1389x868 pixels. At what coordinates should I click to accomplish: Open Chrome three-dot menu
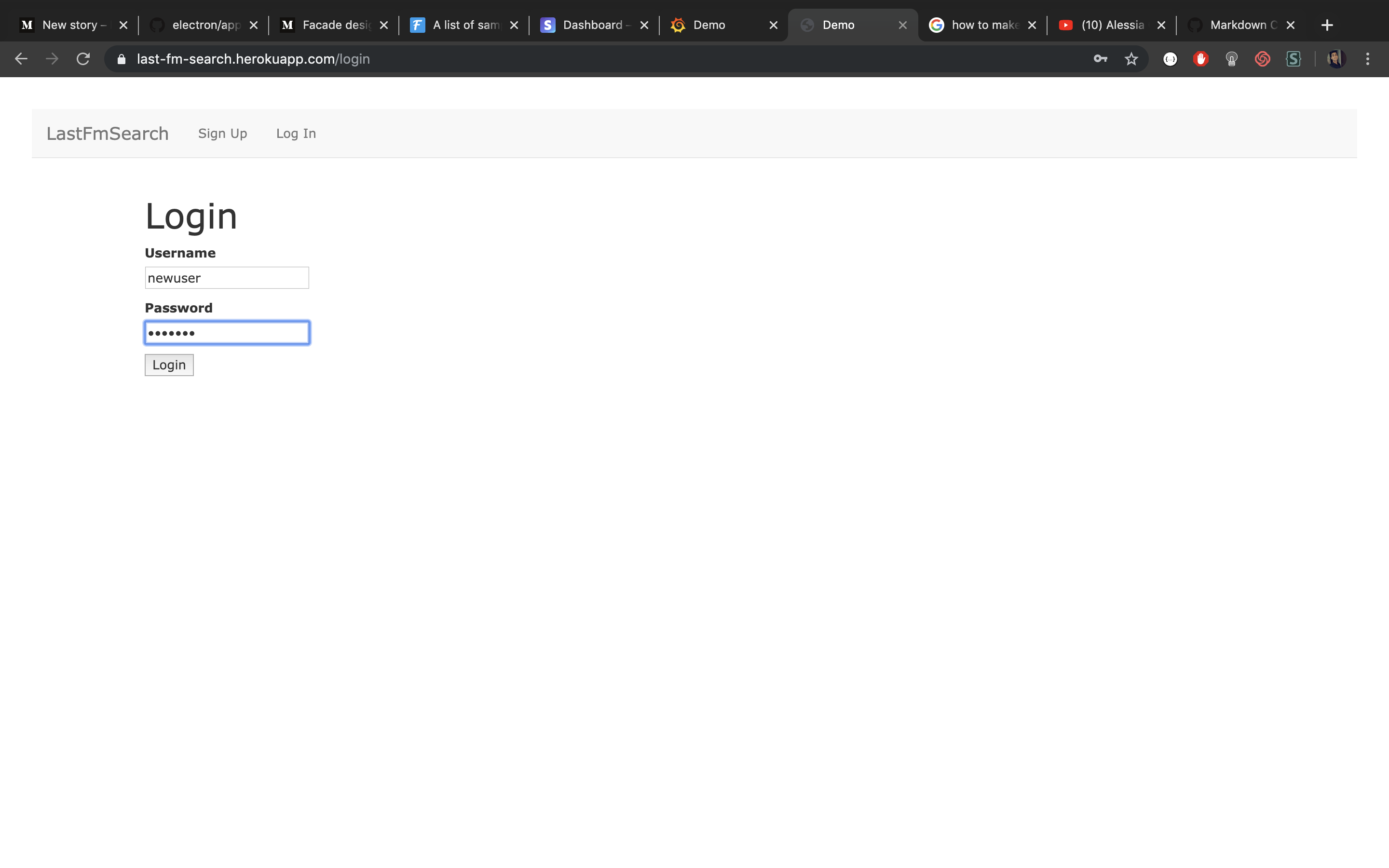coord(1367,58)
